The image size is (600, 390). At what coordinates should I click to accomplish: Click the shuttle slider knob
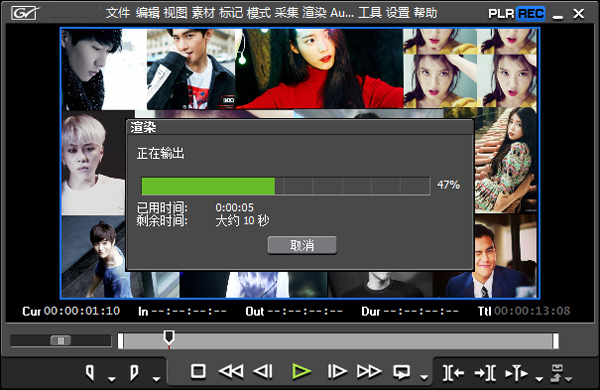tap(61, 340)
